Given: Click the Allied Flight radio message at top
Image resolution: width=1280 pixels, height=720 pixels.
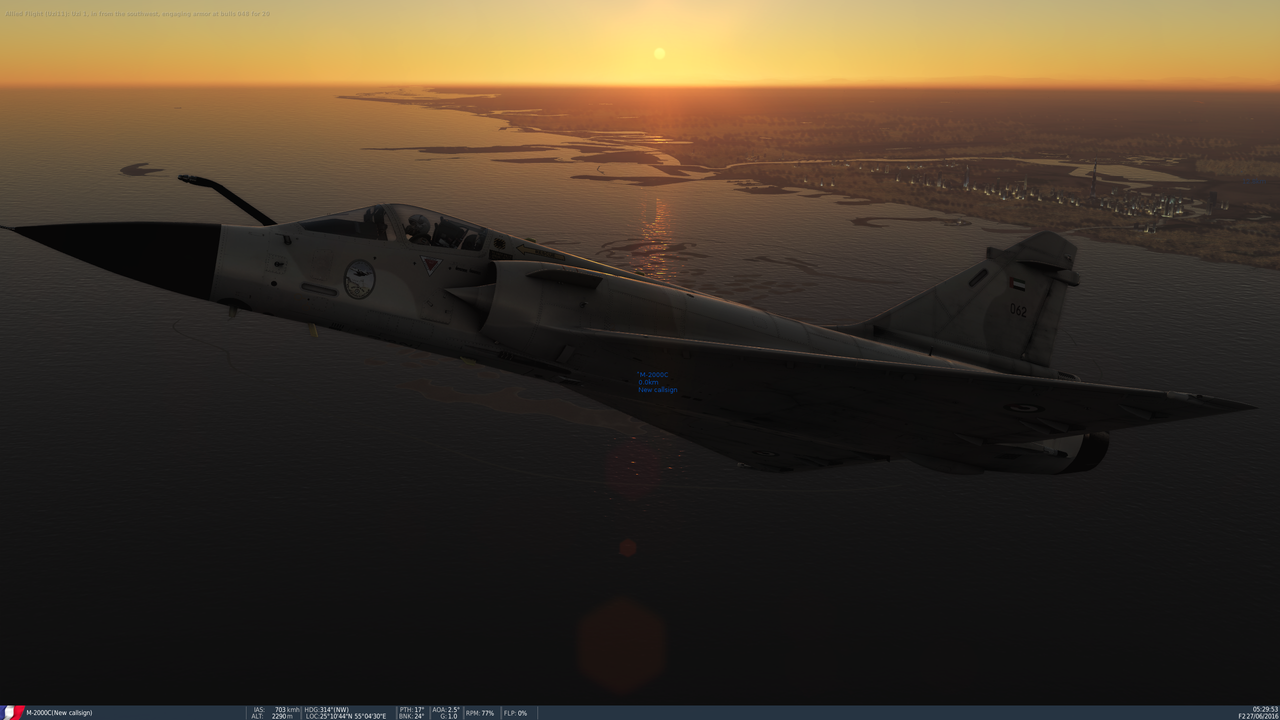Looking at the screenshot, I should click(x=138, y=14).
